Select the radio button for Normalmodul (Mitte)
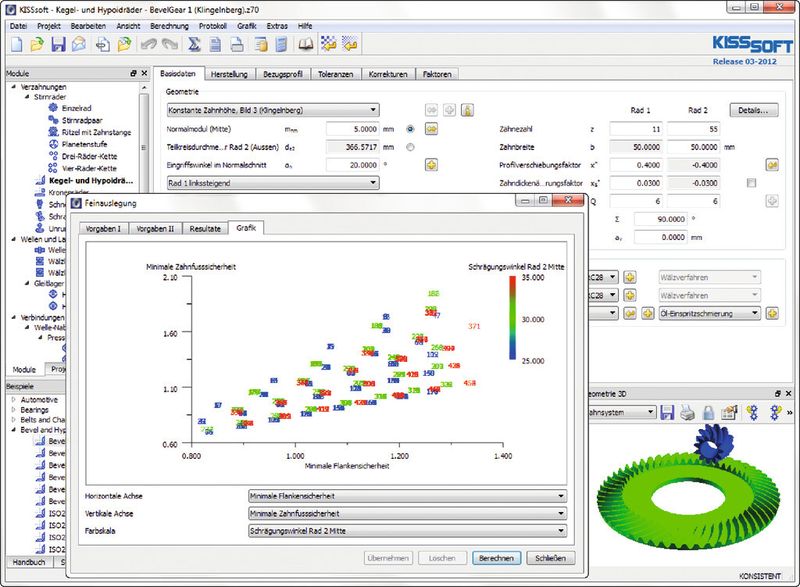Image resolution: width=800 pixels, height=587 pixels. [x=410, y=129]
